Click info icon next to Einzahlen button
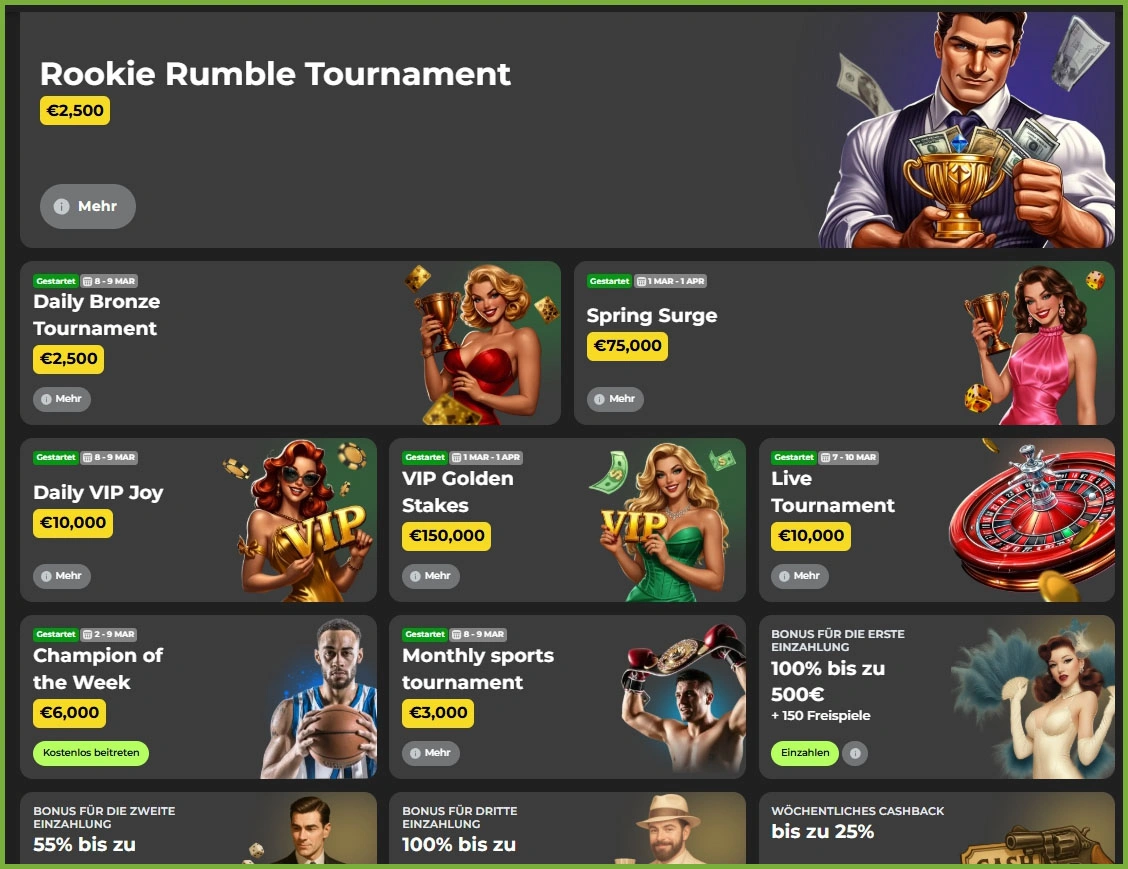This screenshot has width=1128, height=869. point(855,753)
